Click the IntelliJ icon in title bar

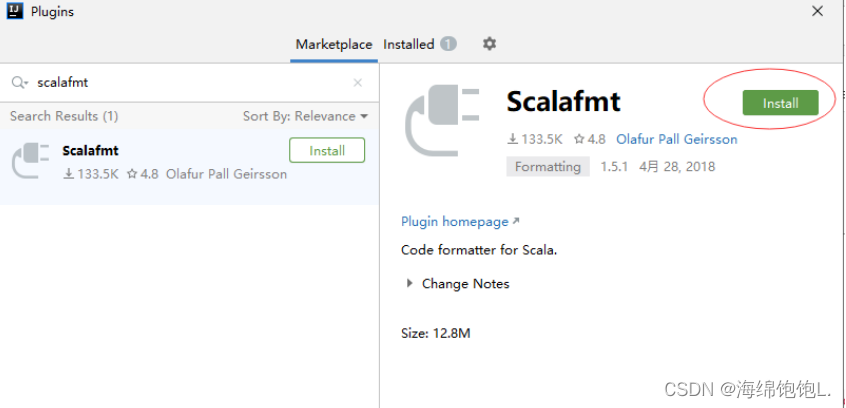(x=13, y=12)
